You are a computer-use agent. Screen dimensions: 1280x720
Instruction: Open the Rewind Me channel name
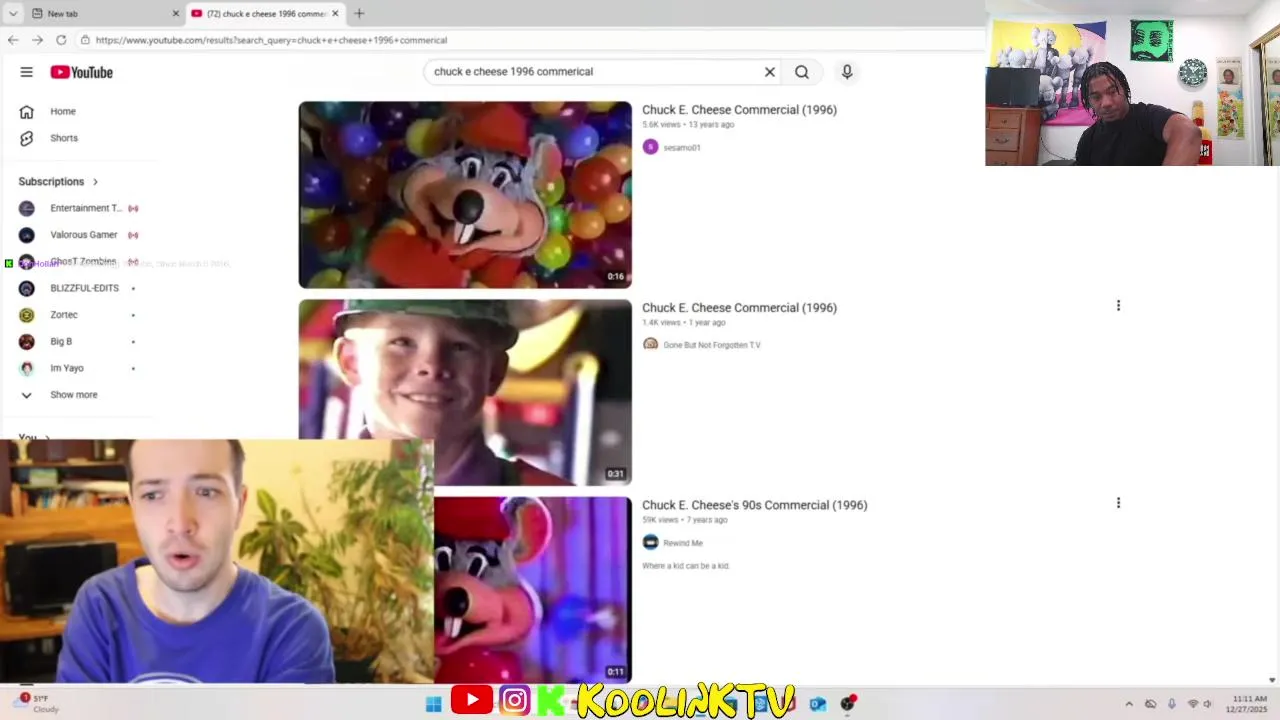tap(683, 543)
